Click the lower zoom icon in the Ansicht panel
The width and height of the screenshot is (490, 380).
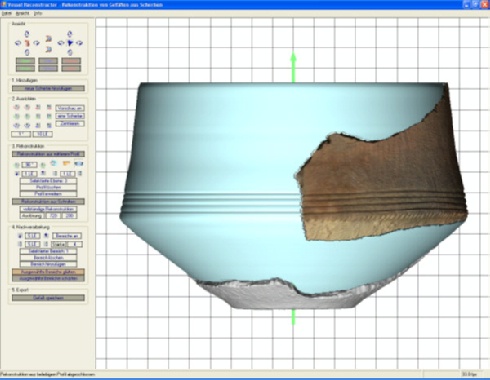click(x=49, y=49)
